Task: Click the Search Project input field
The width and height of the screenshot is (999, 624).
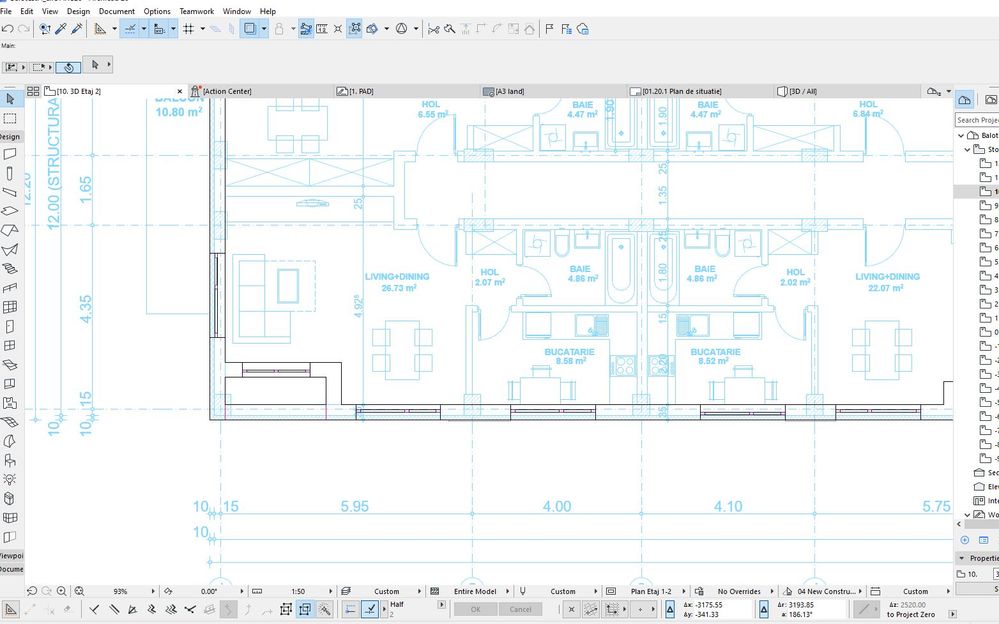Action: pyautogui.click(x=976, y=119)
